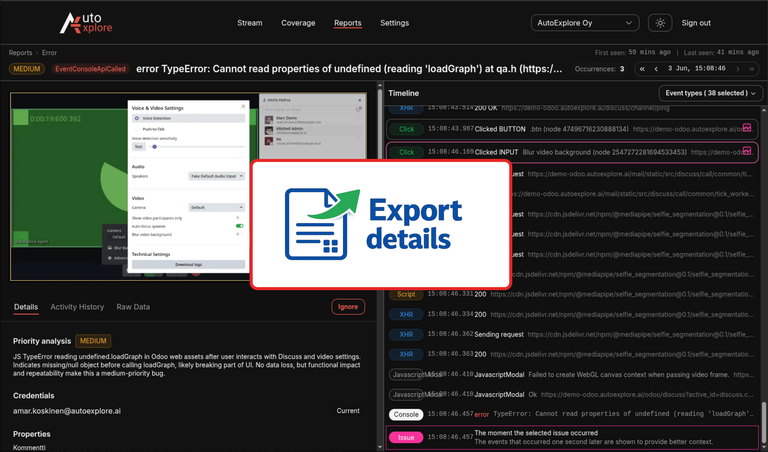
Task: Open the Voice & Video Settings screenshot preview
Action: [189, 187]
